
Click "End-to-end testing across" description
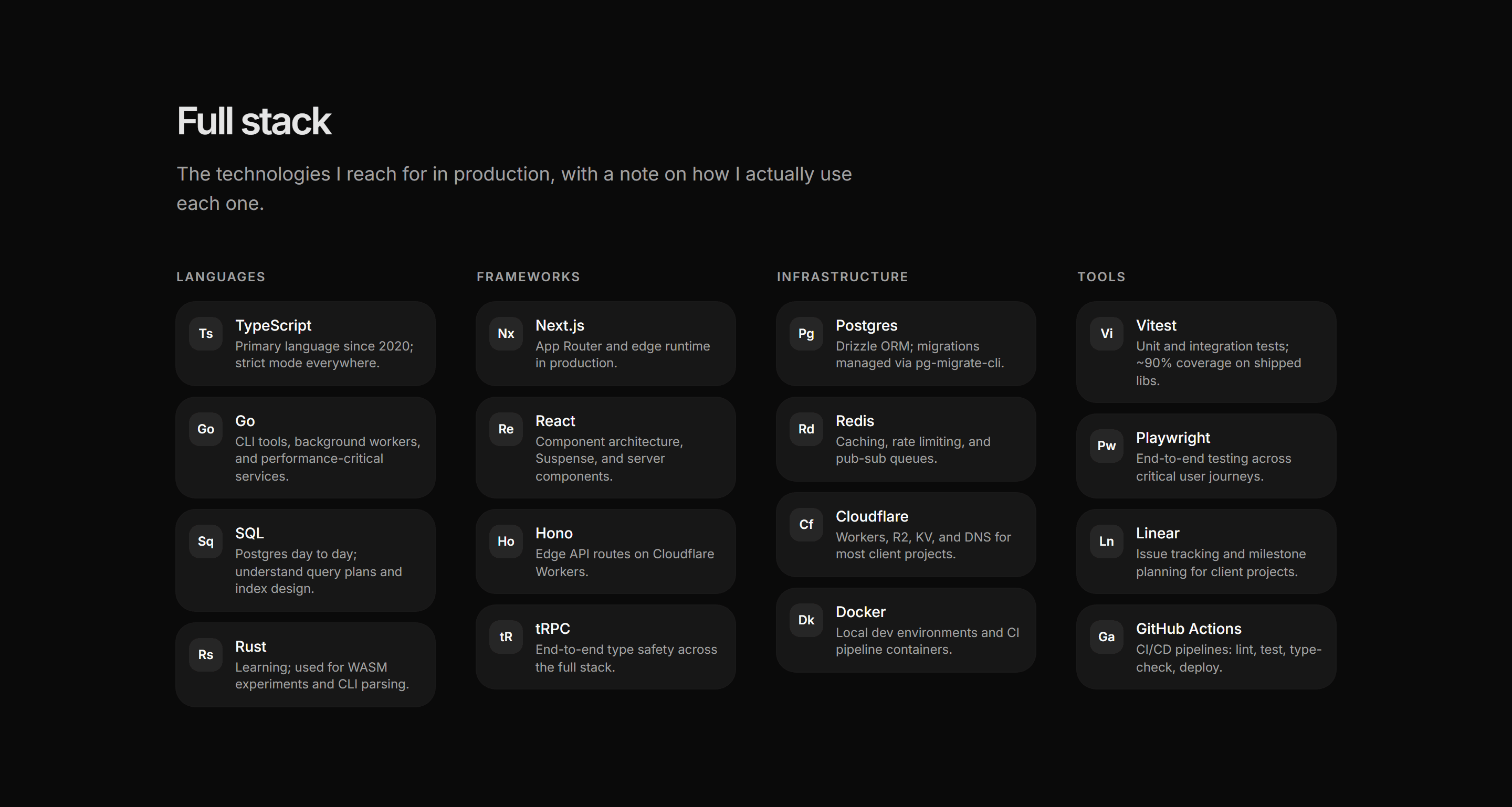point(1213,467)
